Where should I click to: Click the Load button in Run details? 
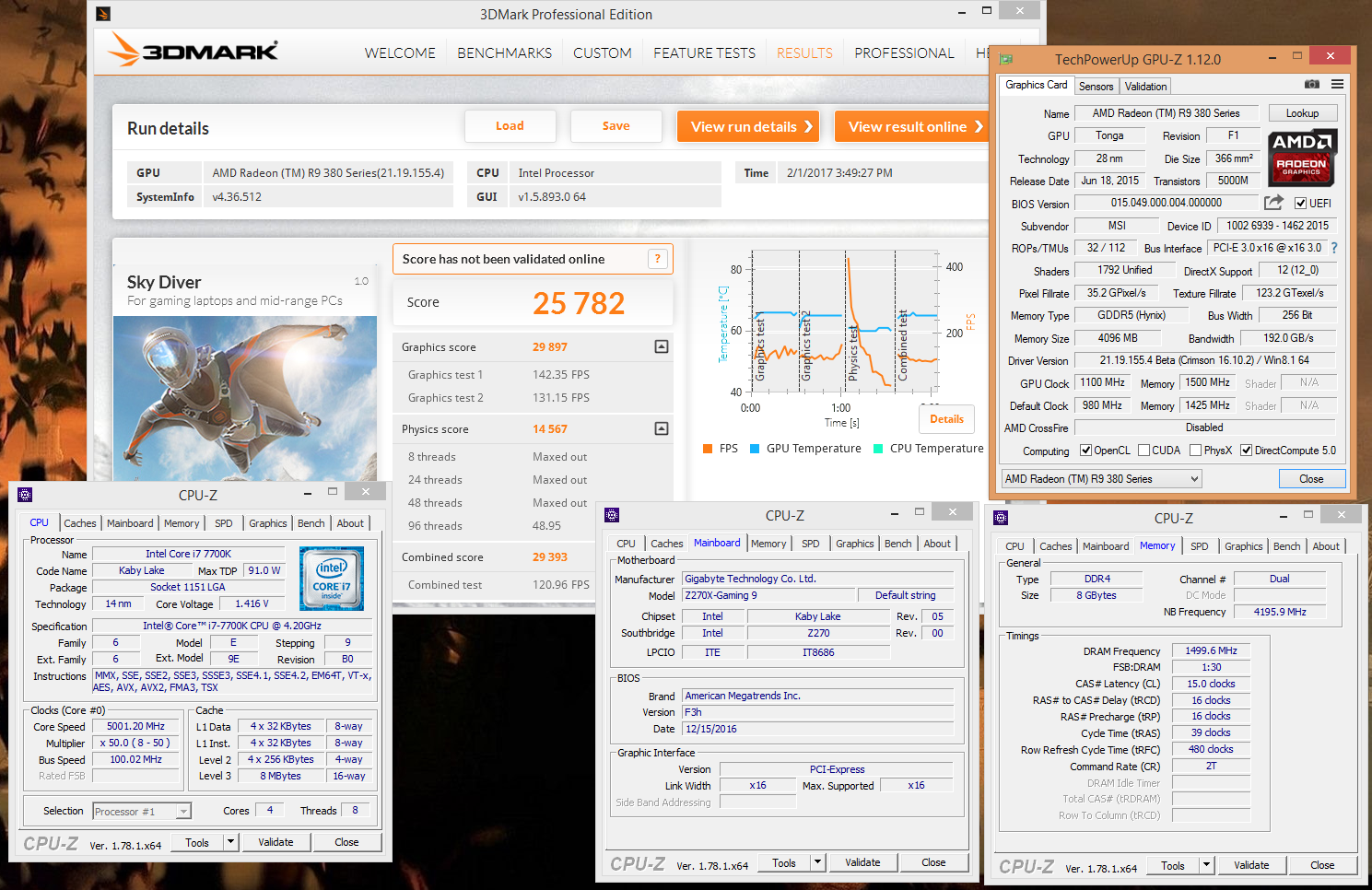[510, 126]
